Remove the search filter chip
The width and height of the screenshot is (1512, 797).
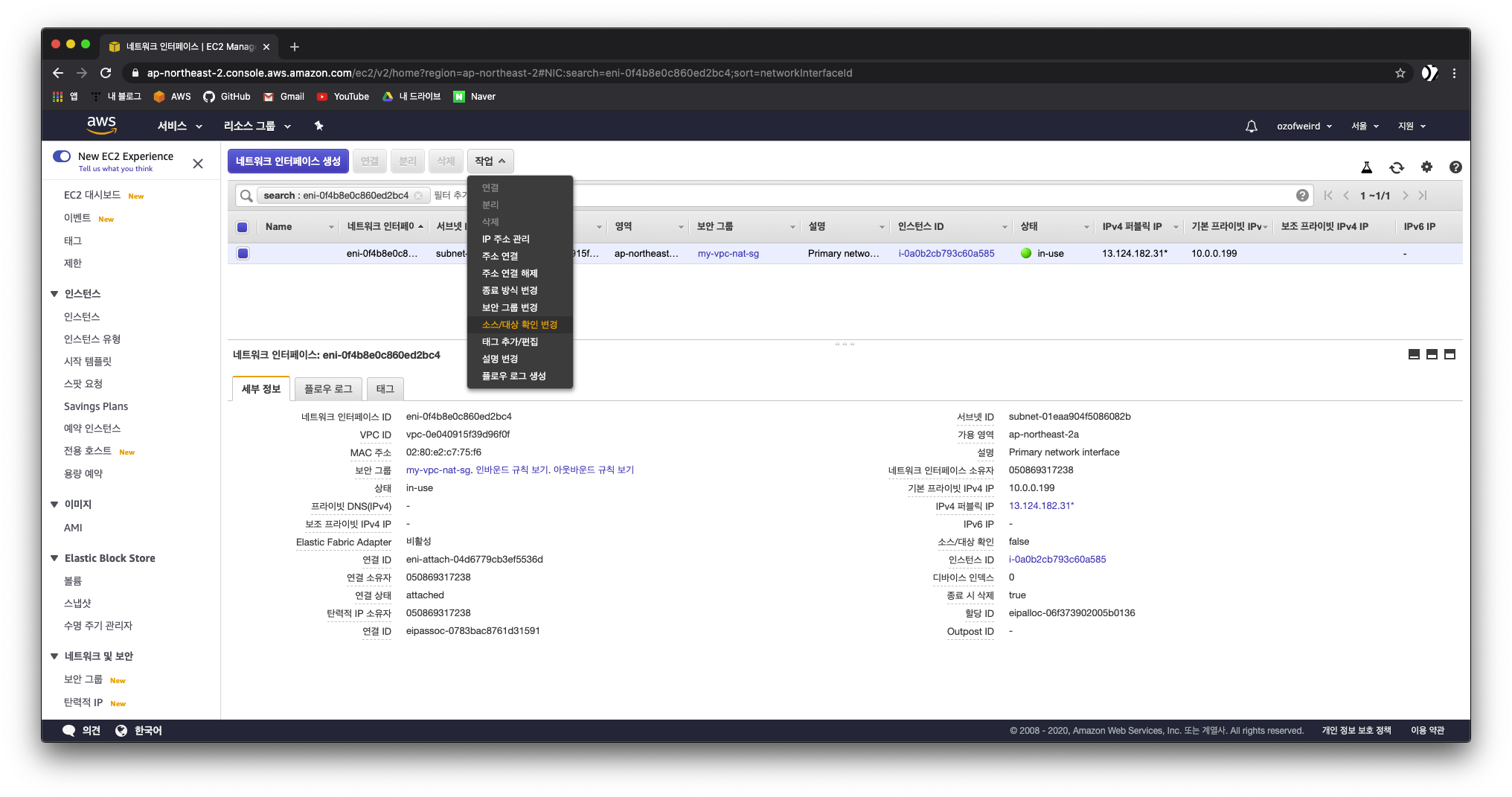click(418, 196)
